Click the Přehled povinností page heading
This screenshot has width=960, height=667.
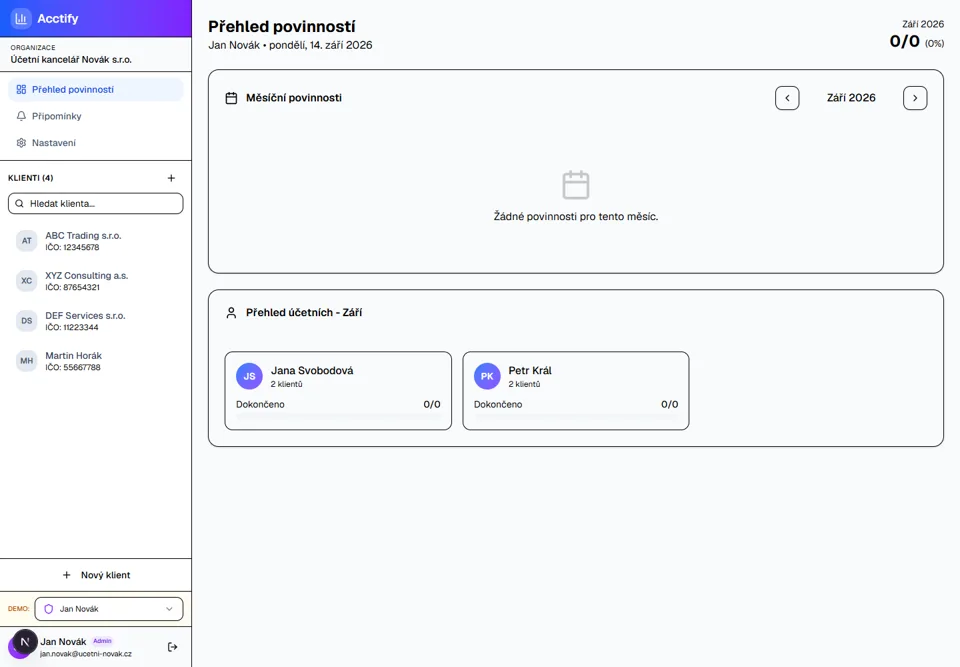[282, 26]
